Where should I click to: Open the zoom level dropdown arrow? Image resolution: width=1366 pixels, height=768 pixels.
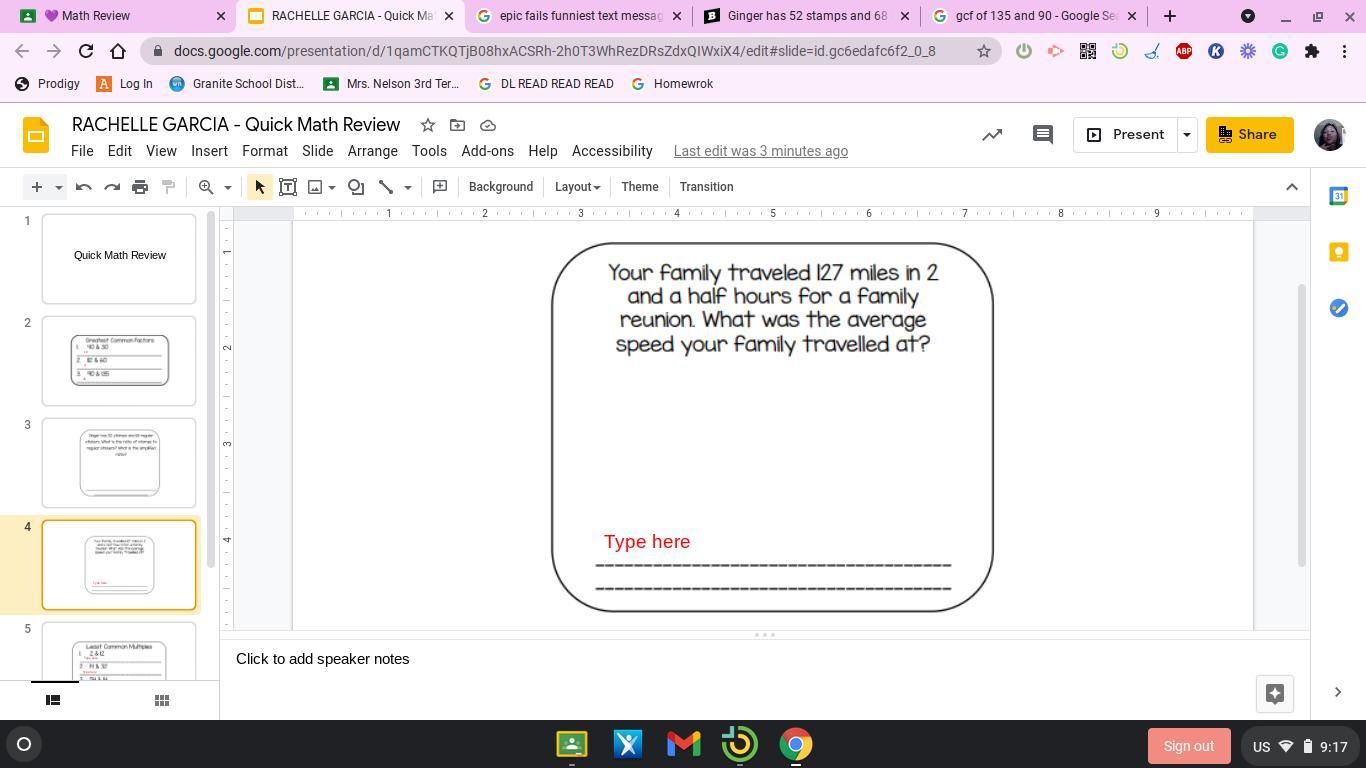click(228, 187)
